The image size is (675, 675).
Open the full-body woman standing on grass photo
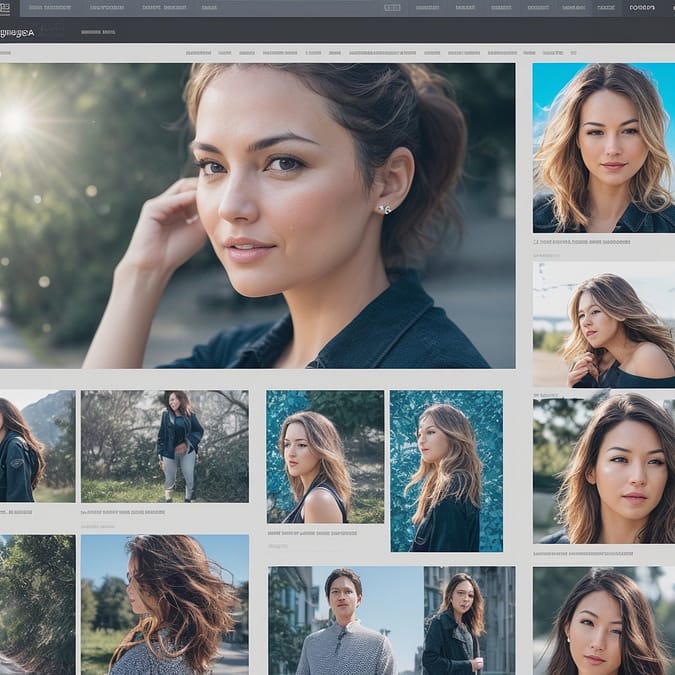coord(165,446)
